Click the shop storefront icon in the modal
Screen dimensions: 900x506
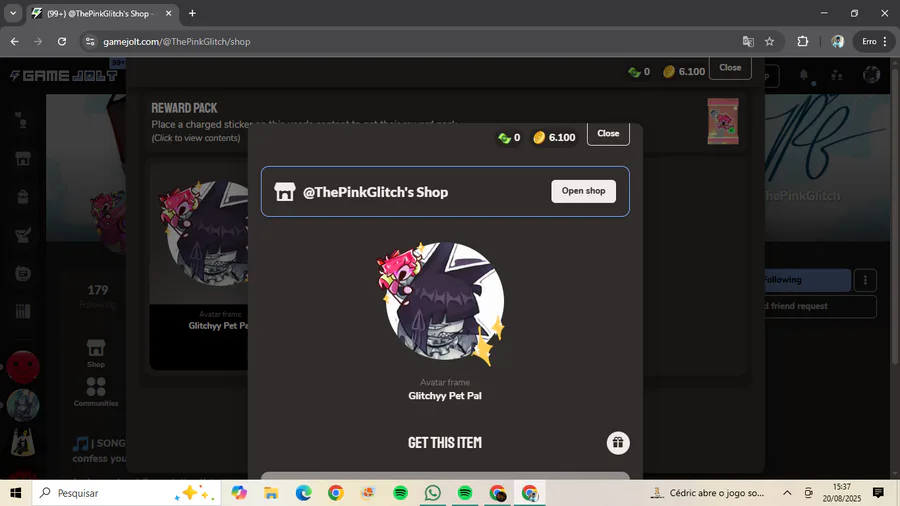coord(284,192)
